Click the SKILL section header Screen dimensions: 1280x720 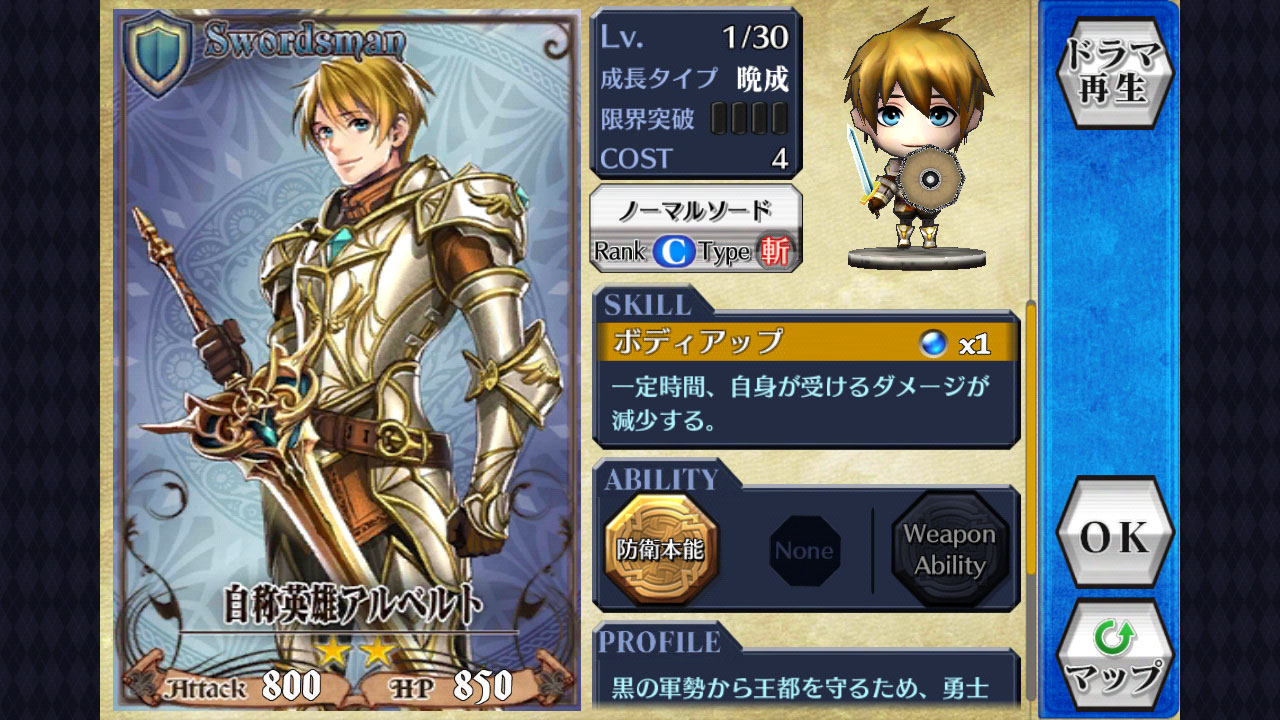pos(648,305)
